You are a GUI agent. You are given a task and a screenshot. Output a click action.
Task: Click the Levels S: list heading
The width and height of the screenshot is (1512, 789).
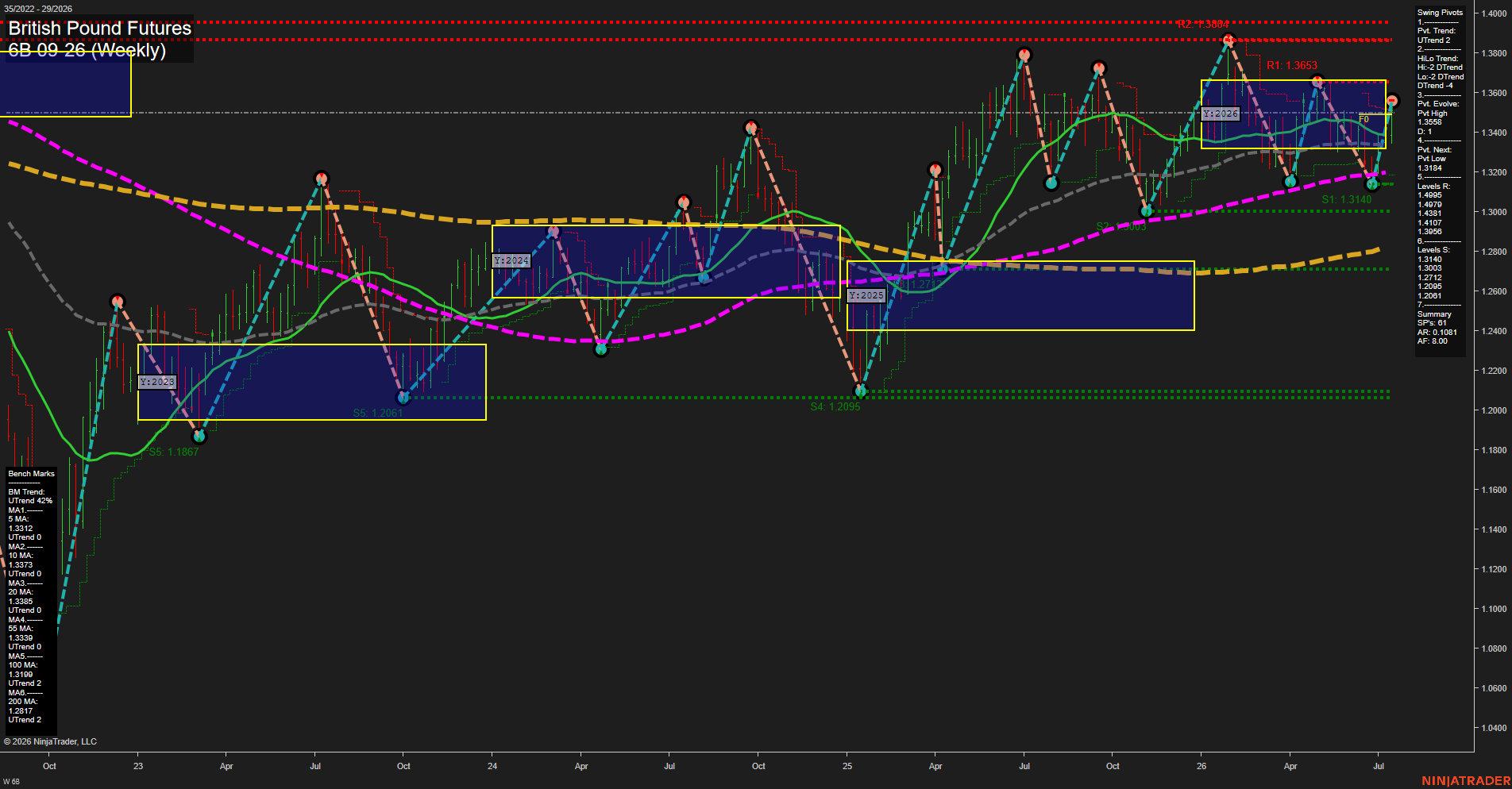click(1433, 250)
